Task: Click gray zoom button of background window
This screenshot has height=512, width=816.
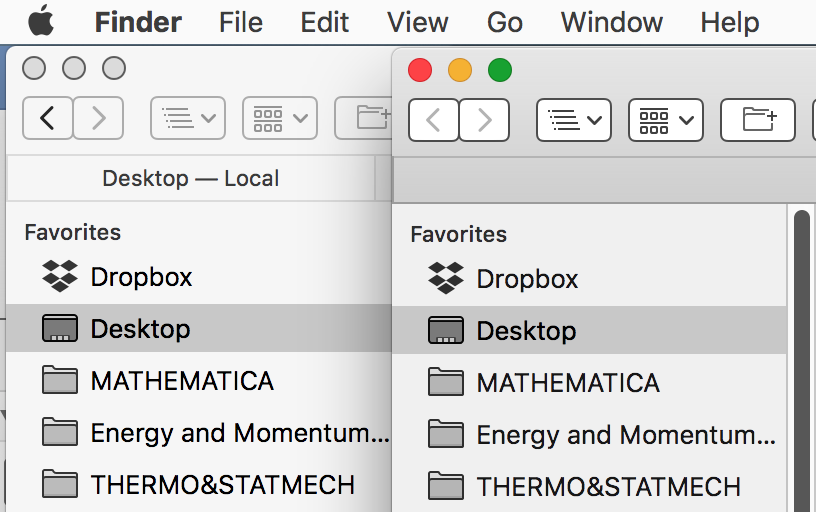Action: (114, 68)
